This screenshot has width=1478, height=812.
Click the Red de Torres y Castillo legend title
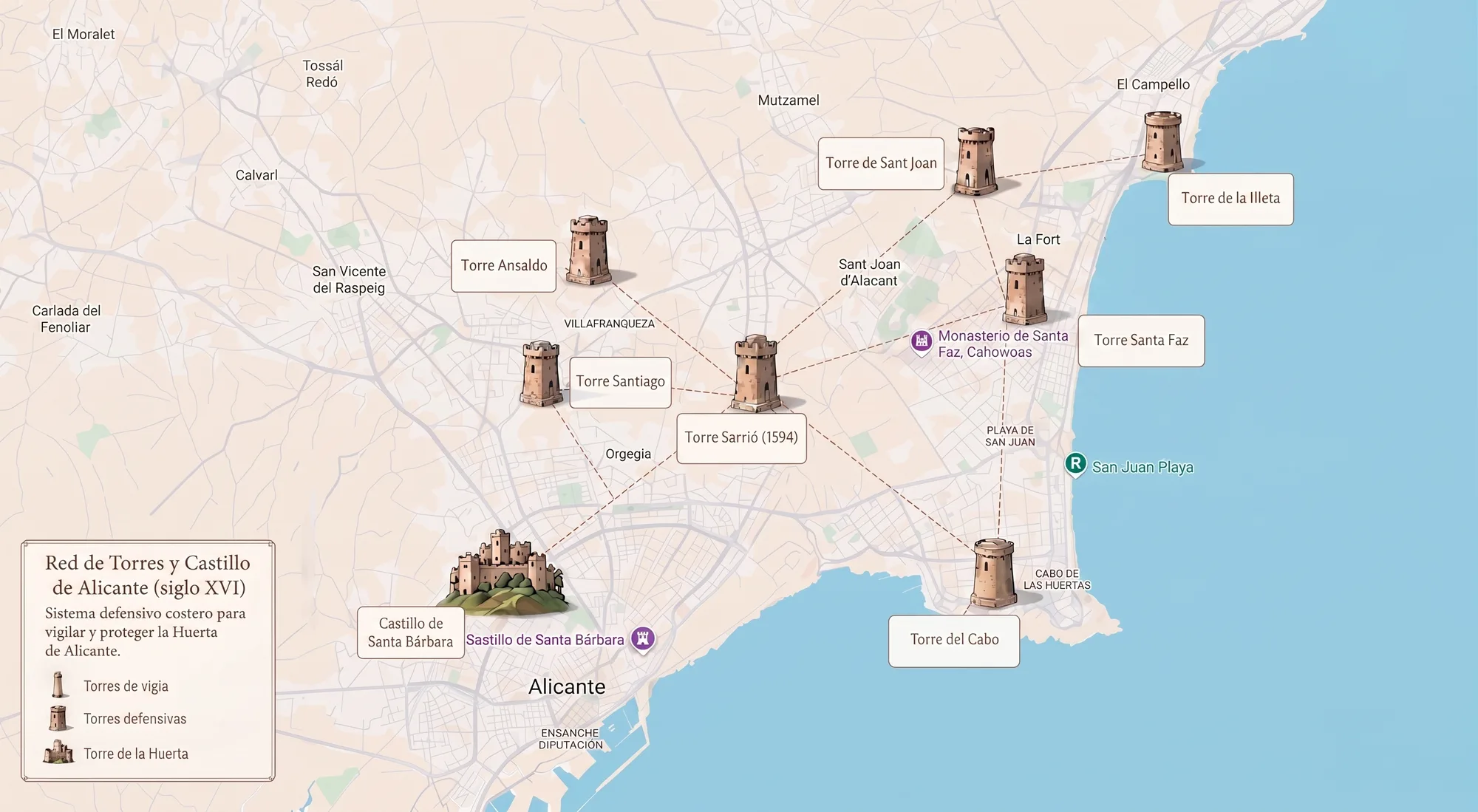tap(148, 575)
